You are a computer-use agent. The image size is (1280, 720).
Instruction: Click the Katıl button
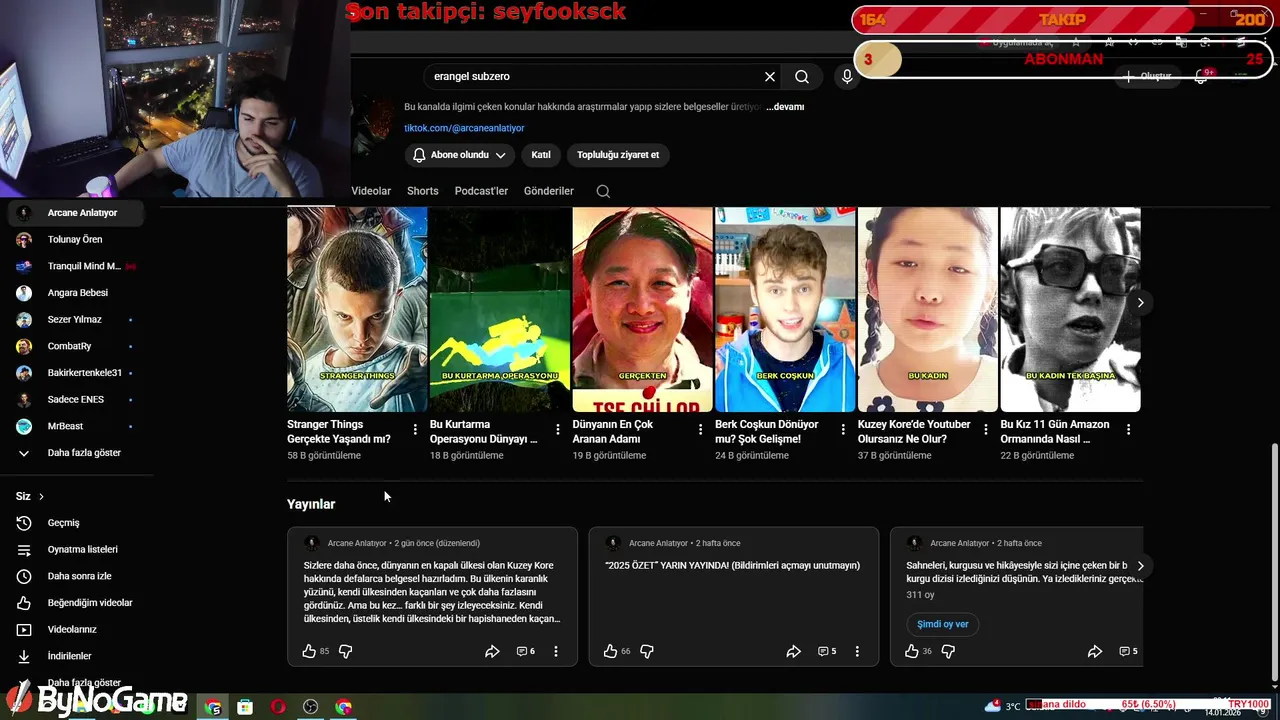[x=541, y=155]
